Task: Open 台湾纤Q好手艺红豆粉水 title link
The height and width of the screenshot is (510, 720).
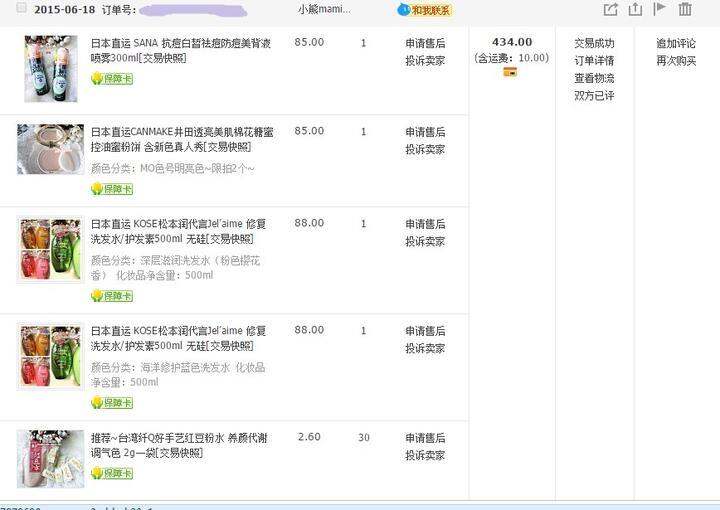Action: point(179,445)
